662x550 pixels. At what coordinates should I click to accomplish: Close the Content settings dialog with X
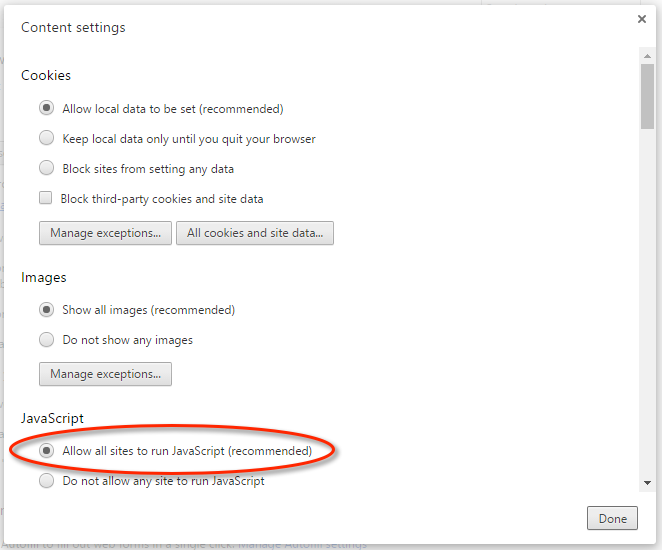pos(641,19)
